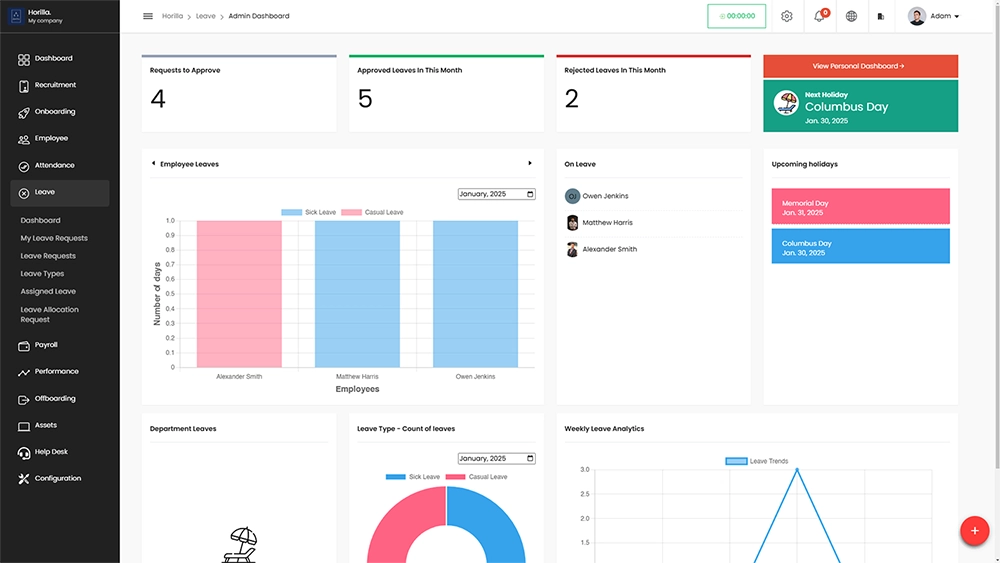Open the Employee Leaves month picker
This screenshot has height=563, width=1000.
pyautogui.click(x=496, y=194)
